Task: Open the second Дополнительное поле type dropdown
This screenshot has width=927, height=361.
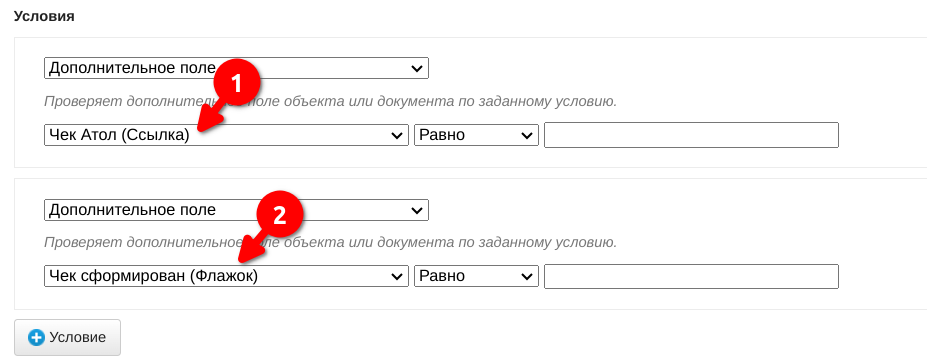Action: coord(236,210)
